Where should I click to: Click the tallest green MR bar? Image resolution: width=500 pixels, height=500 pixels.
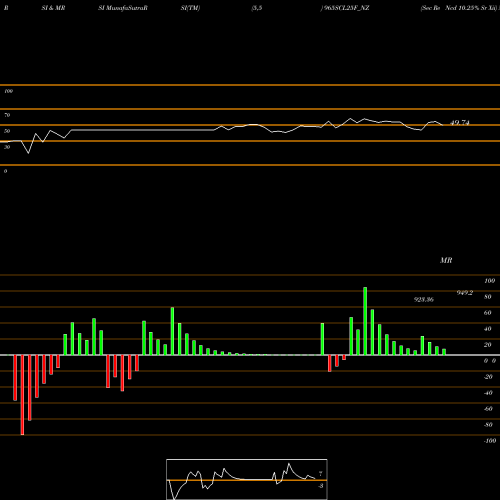tap(365, 321)
